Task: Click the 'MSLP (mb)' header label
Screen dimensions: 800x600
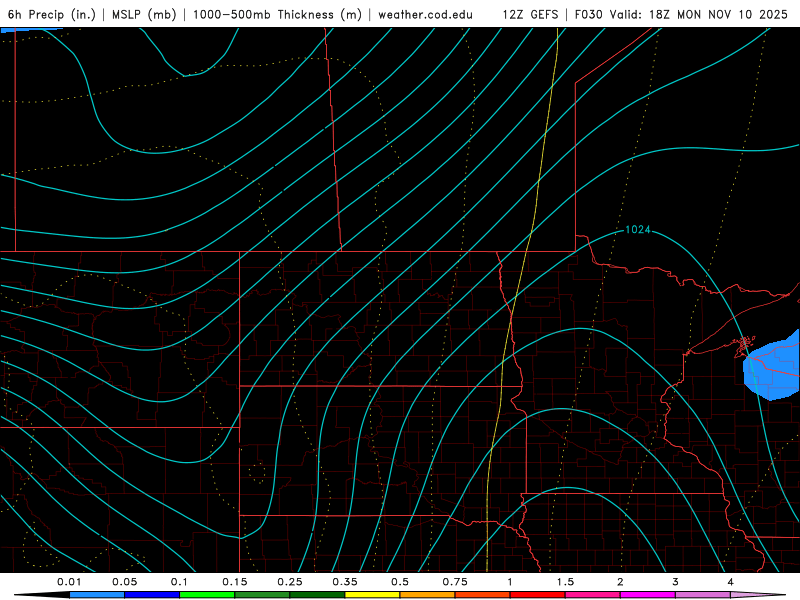Action: pos(144,15)
